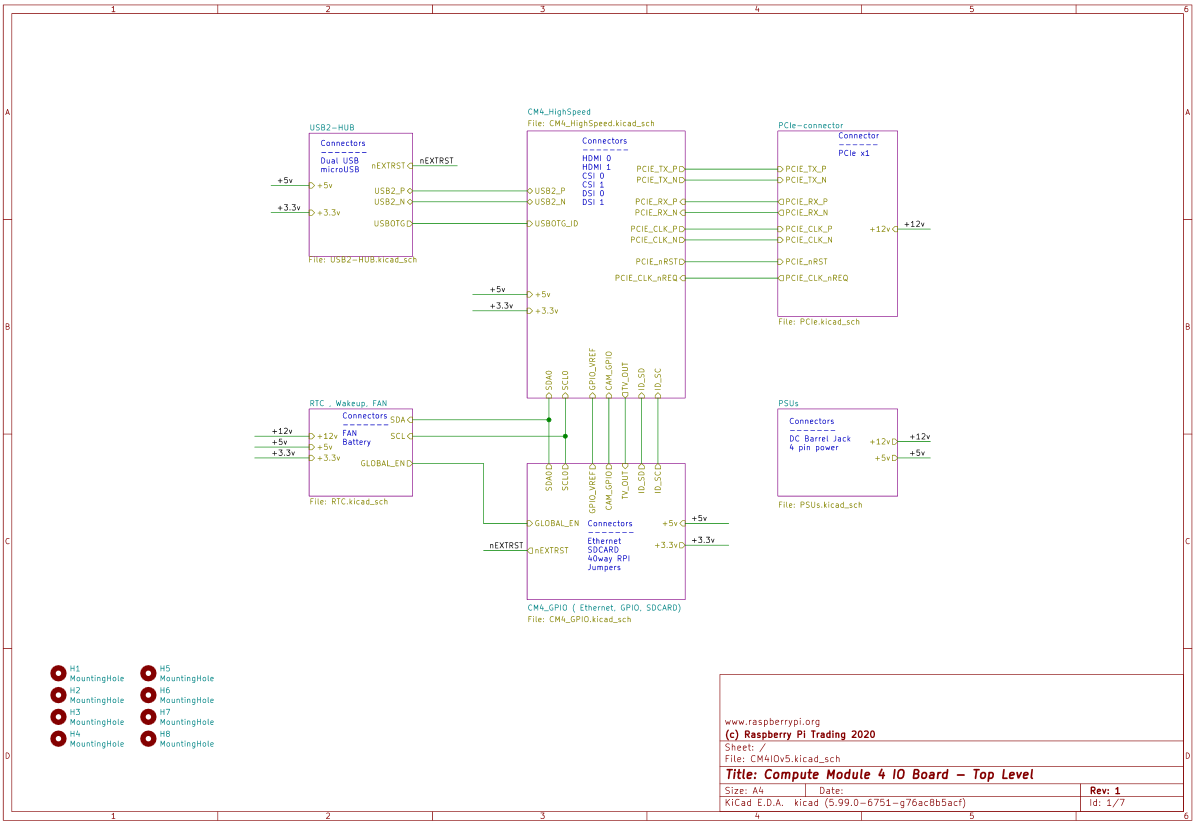Select the H7 mounting hole symbol
The height and width of the screenshot is (828, 1196).
pyautogui.click(x=148, y=717)
